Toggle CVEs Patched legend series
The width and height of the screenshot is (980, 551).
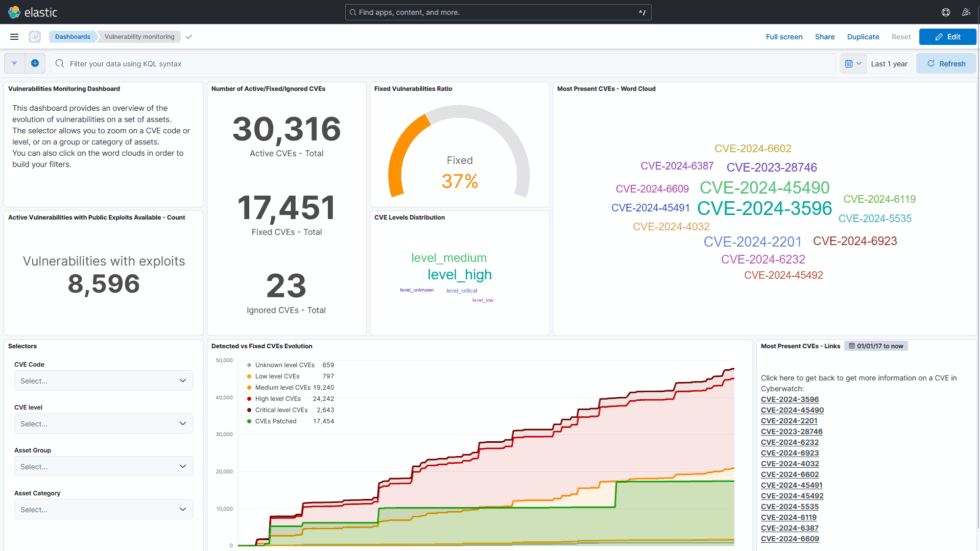click(274, 421)
